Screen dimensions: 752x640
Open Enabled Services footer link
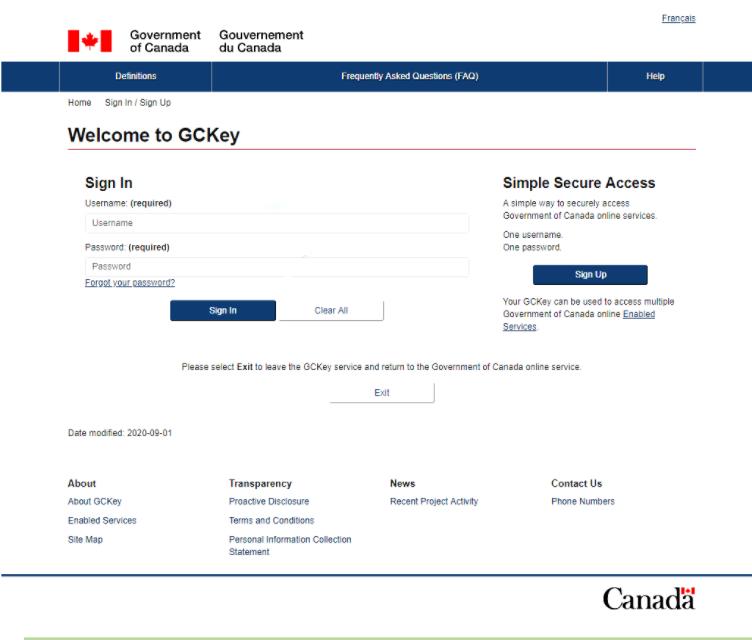102,521
